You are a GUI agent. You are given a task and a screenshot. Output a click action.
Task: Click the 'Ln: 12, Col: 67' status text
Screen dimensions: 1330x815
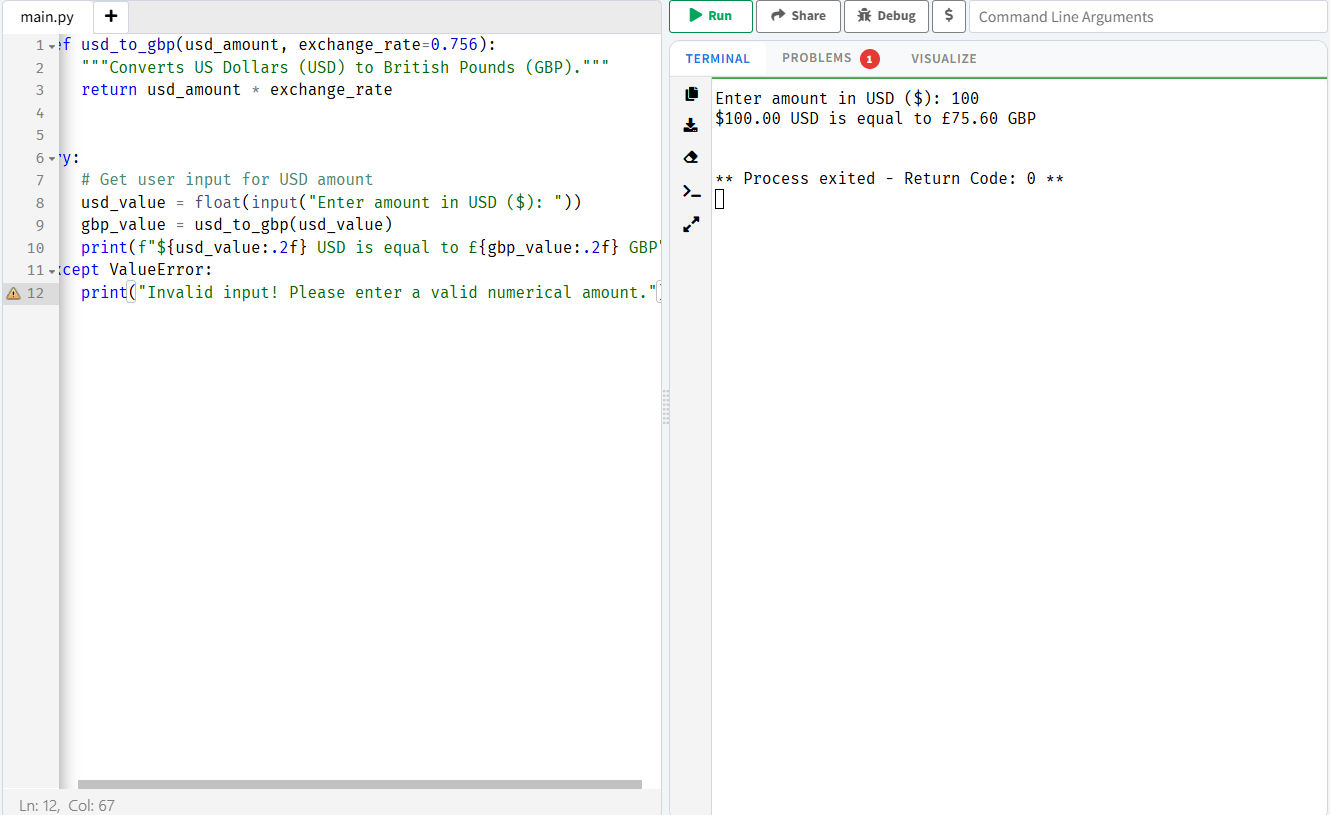[67, 805]
